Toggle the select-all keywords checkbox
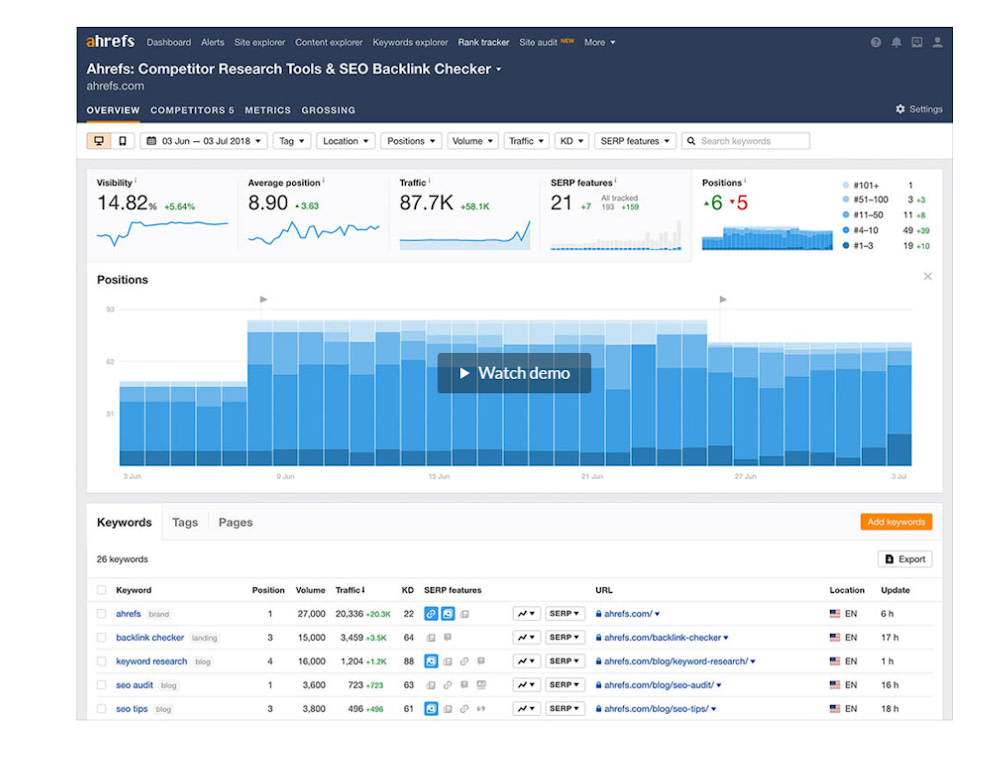The height and width of the screenshot is (761, 1000). (101, 590)
